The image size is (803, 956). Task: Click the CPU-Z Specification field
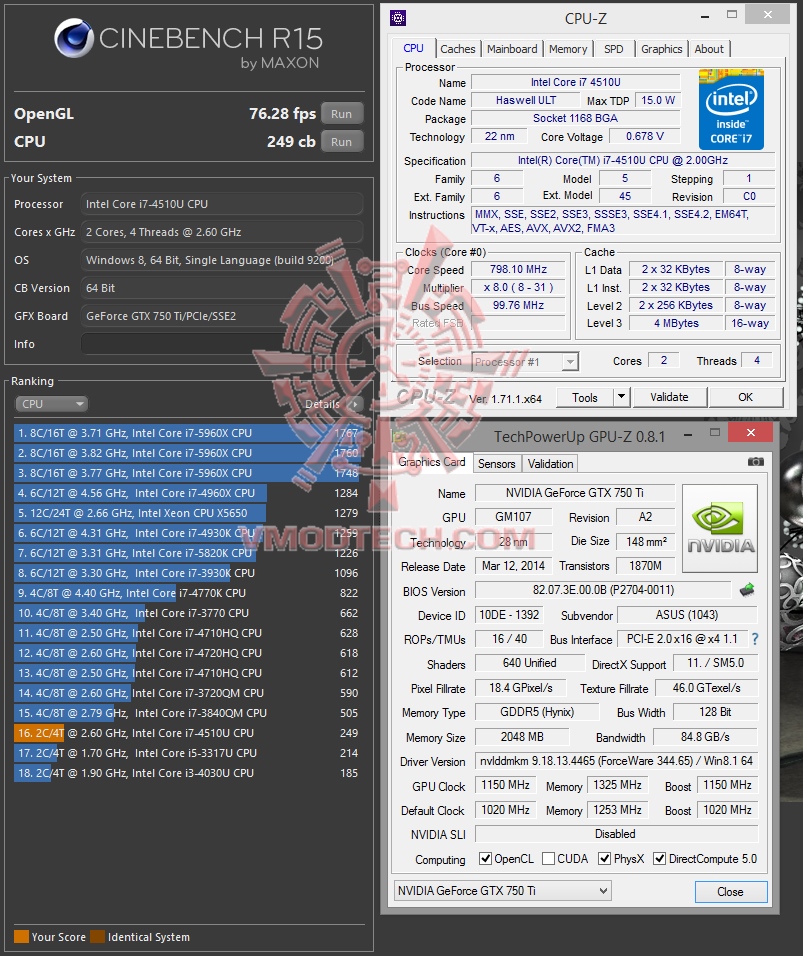pos(623,160)
